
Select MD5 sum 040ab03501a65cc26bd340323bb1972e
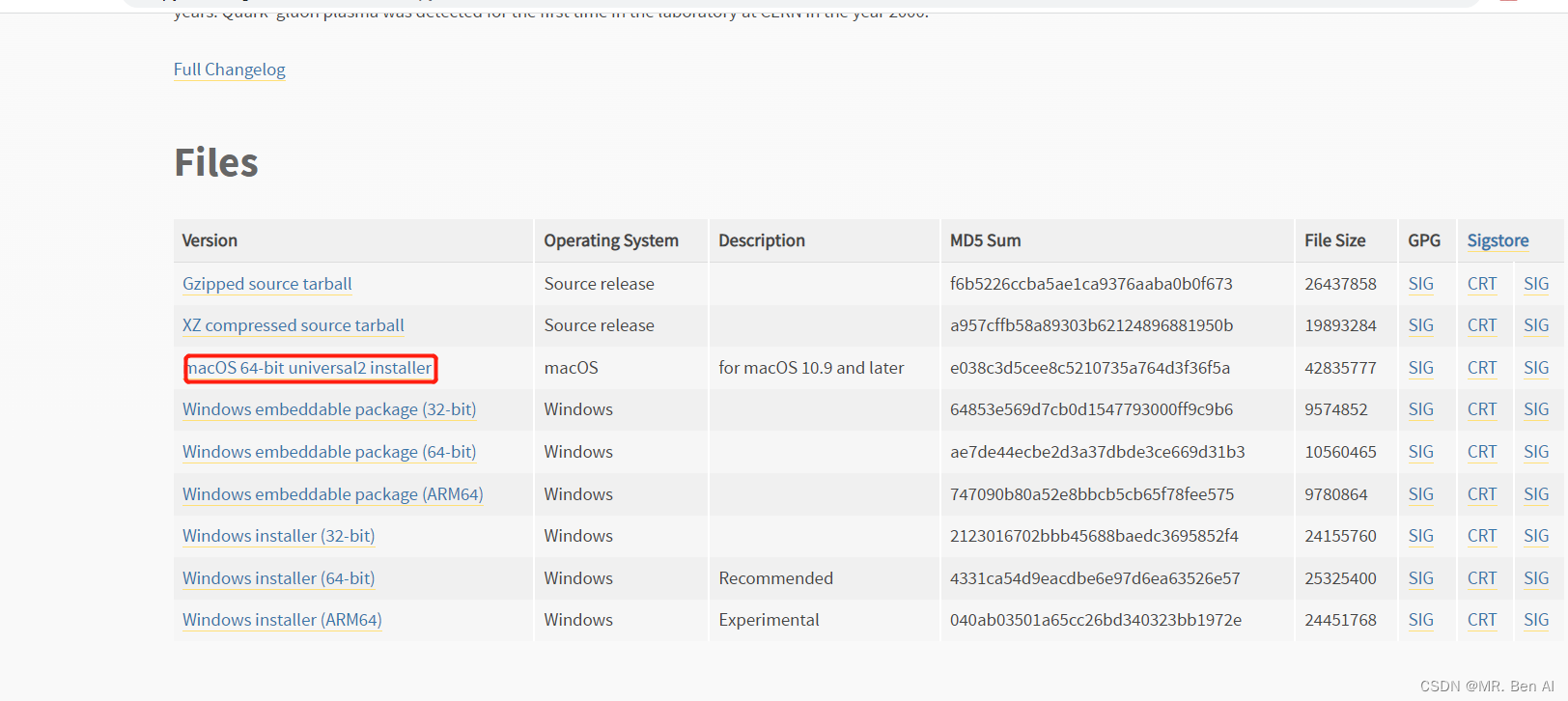[x=1096, y=620]
